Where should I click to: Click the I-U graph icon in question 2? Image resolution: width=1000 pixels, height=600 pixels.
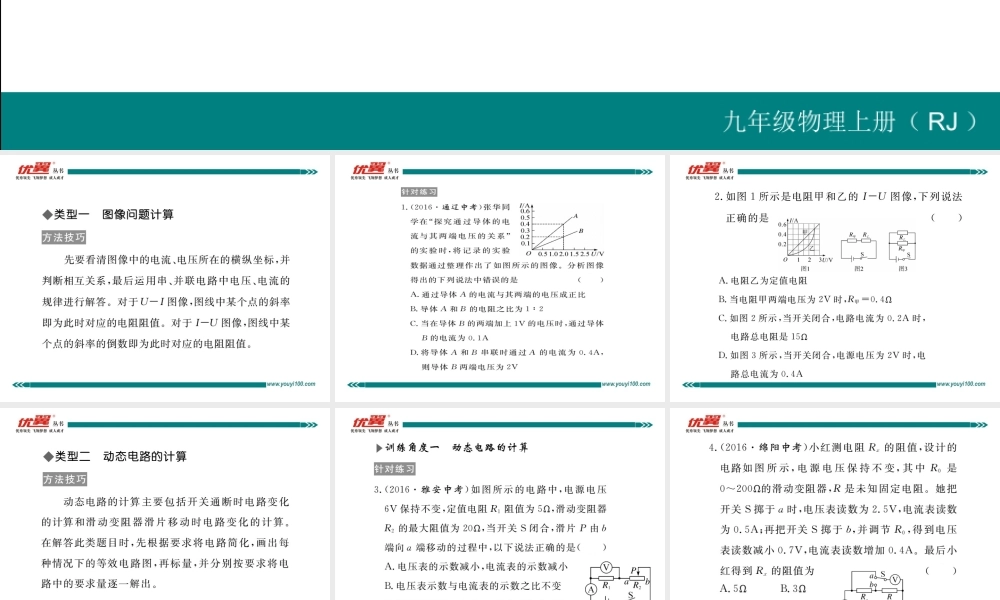[x=803, y=240]
